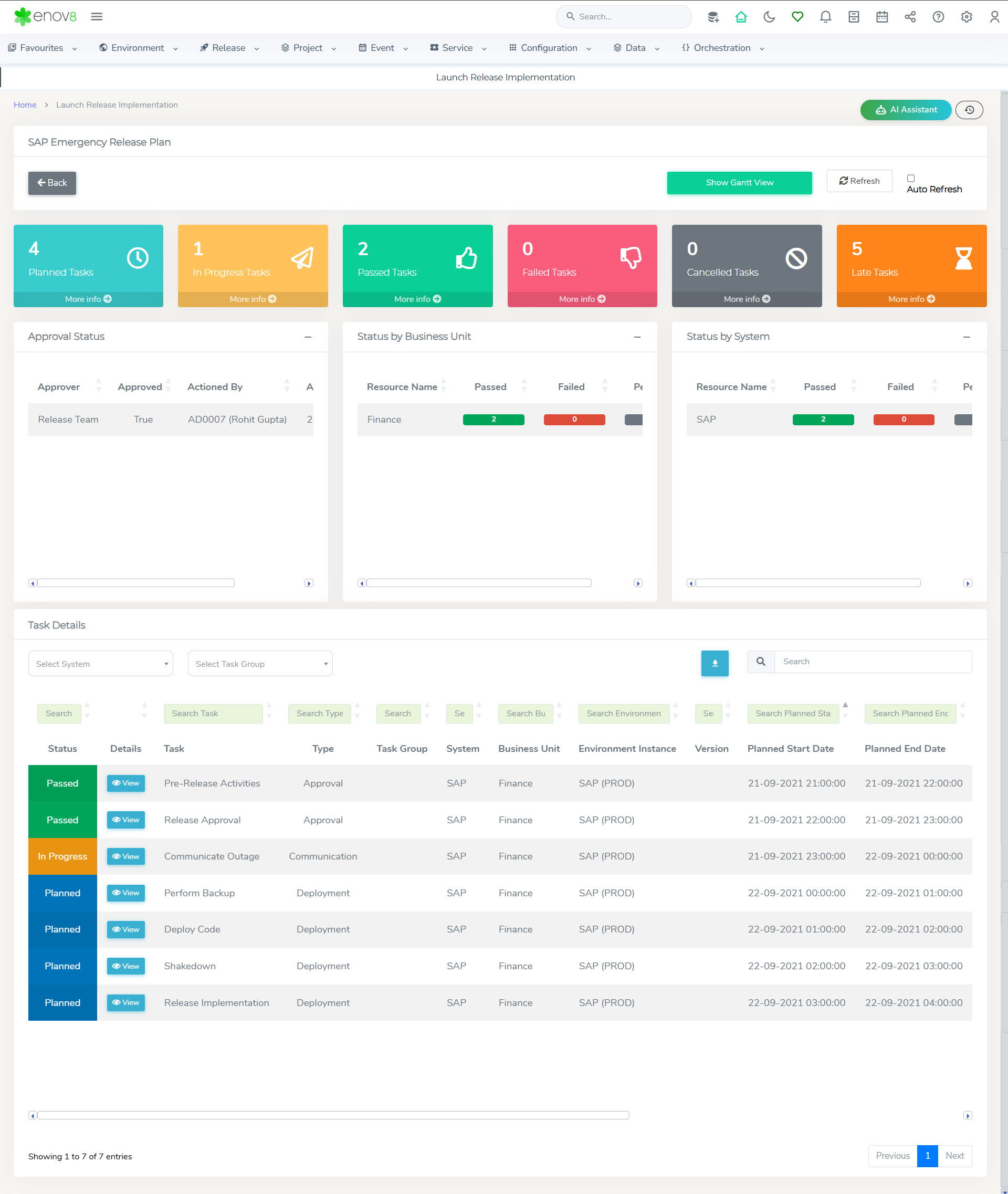
Task: Click the calendar icon in header
Action: (x=881, y=17)
